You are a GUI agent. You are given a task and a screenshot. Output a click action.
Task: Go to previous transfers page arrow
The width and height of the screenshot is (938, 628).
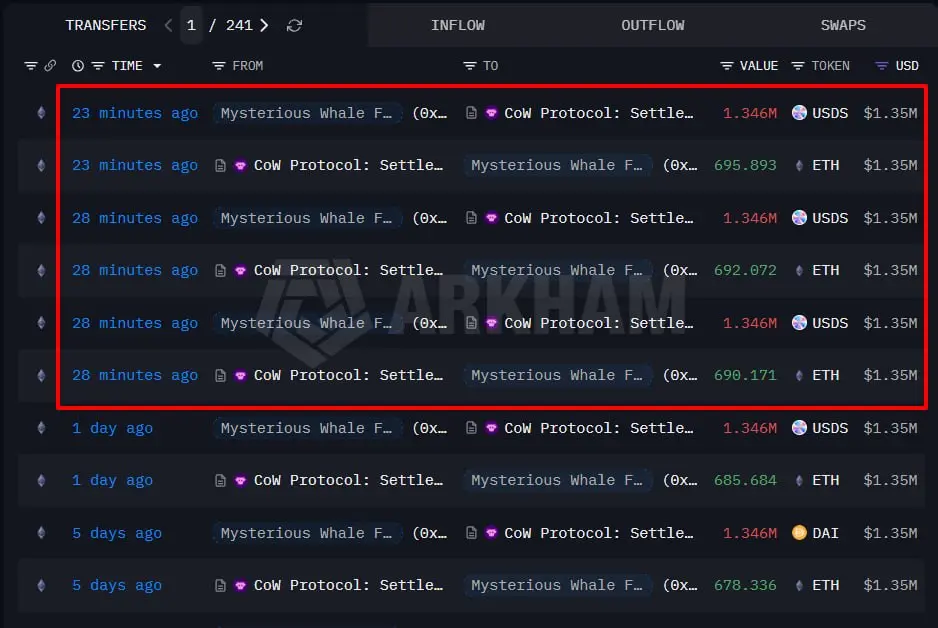(169, 25)
